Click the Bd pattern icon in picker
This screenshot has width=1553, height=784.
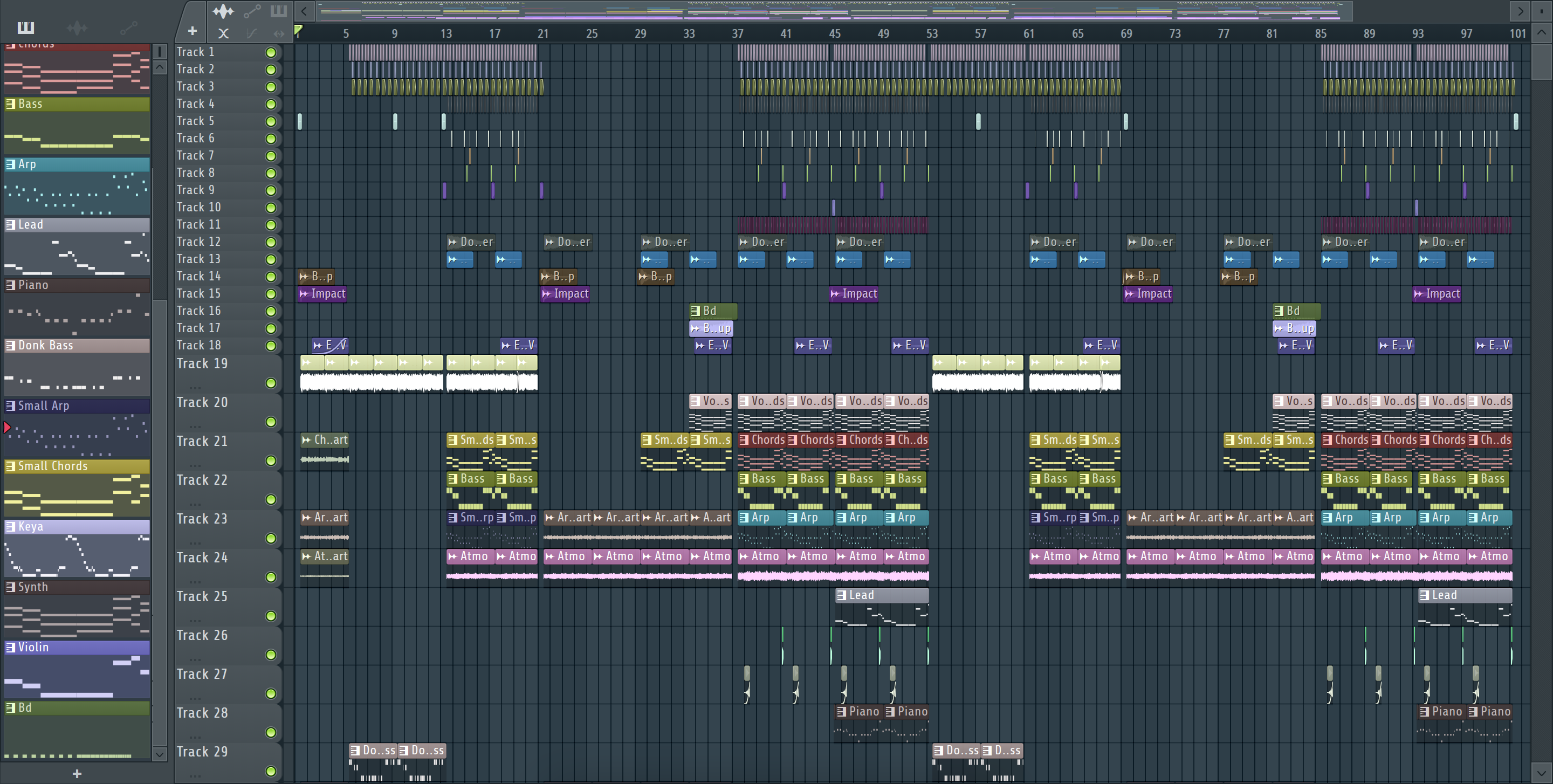(10, 707)
